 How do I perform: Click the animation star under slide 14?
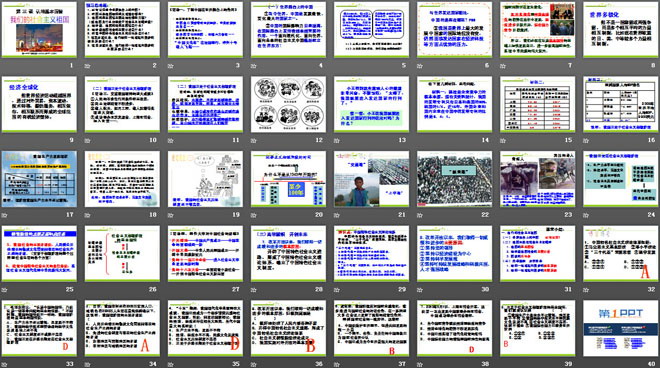coord(420,140)
